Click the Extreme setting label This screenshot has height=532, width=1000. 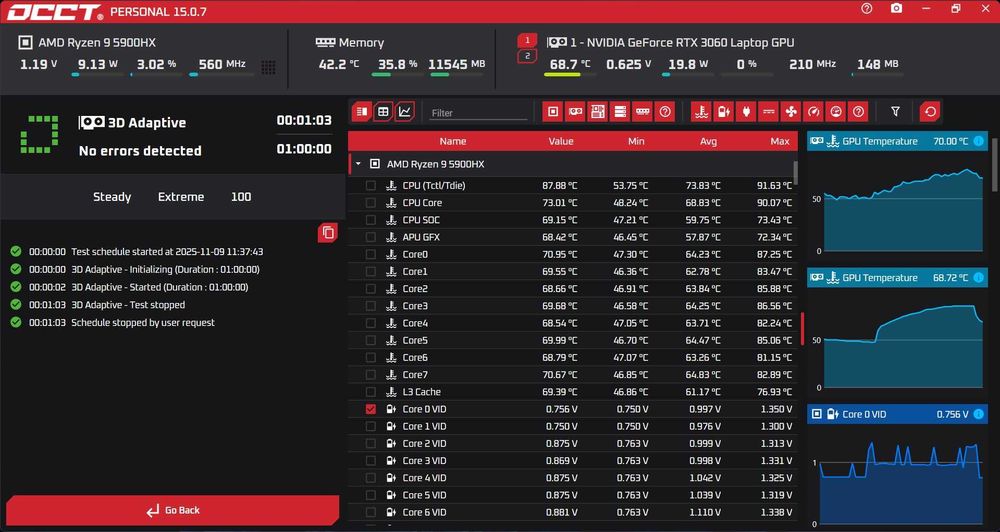181,197
